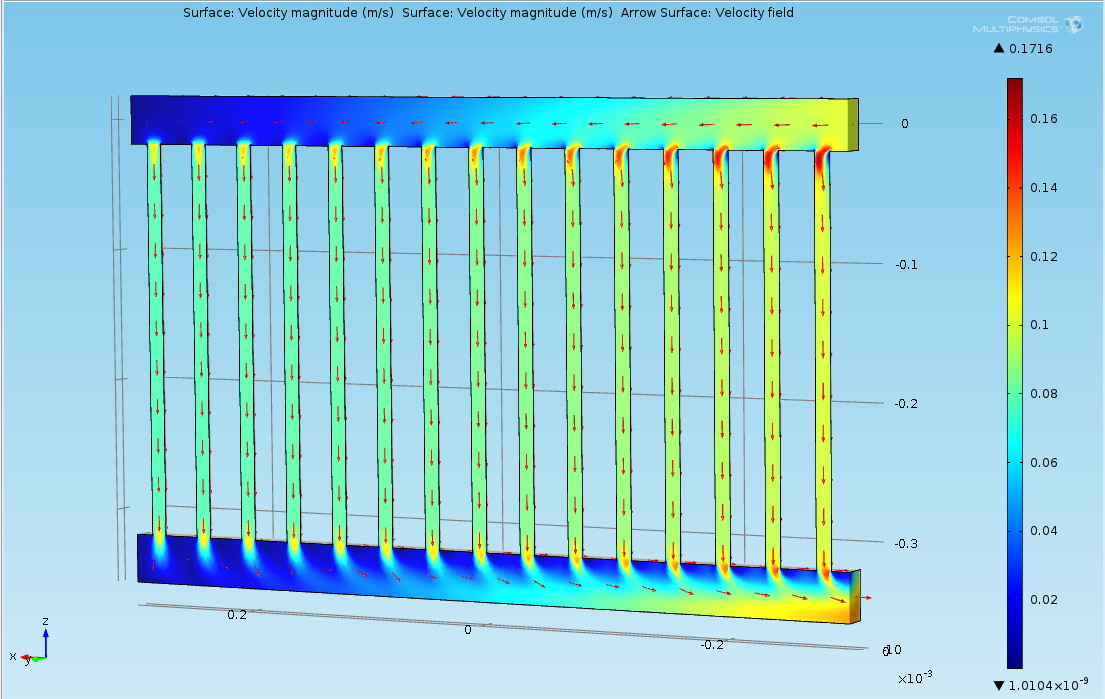Select the 0.16 tick label on color legend

(1045, 119)
